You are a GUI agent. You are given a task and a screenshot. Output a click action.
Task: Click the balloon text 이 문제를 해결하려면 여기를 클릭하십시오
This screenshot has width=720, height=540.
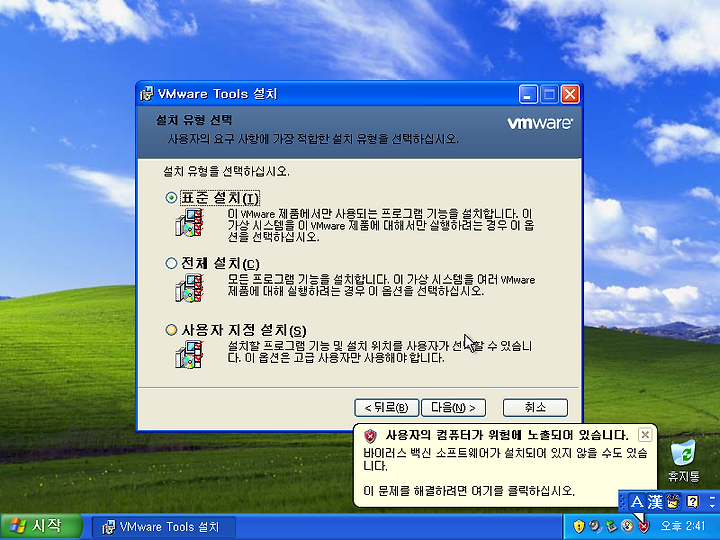[x=469, y=490]
